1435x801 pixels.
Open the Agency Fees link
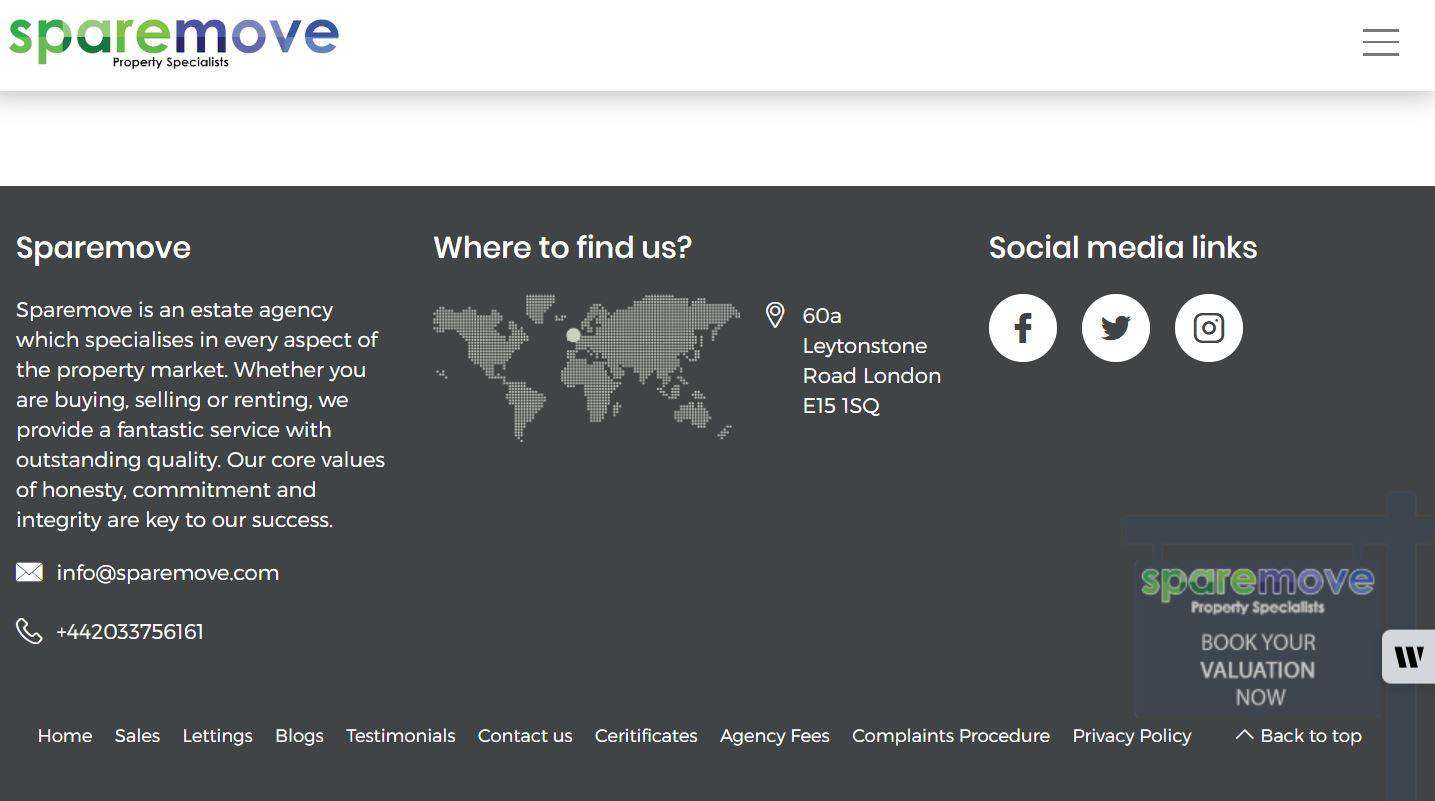pyautogui.click(x=775, y=736)
